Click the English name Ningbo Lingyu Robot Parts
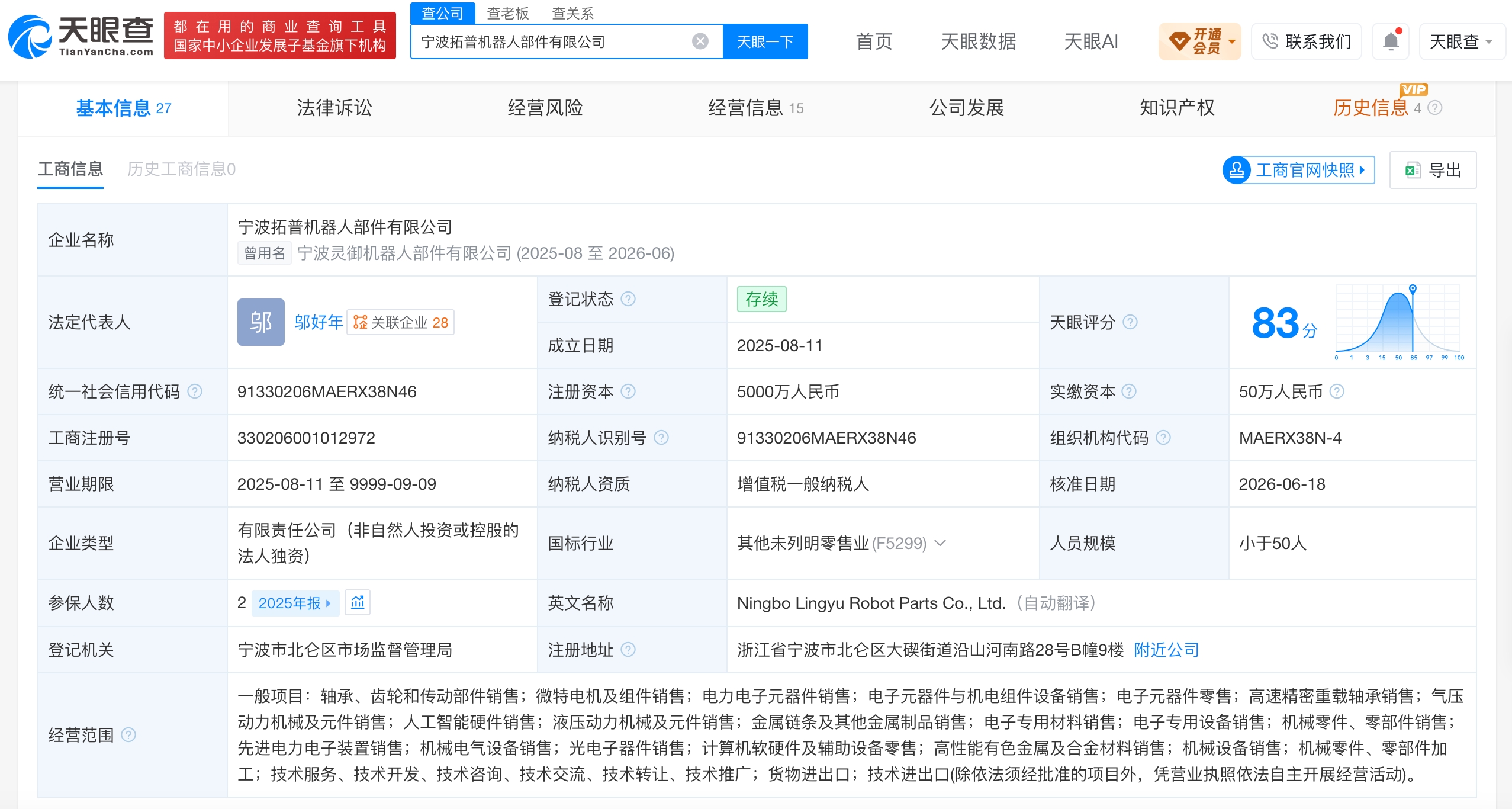Viewport: 1512px width, 809px height. pyautogui.click(x=871, y=603)
